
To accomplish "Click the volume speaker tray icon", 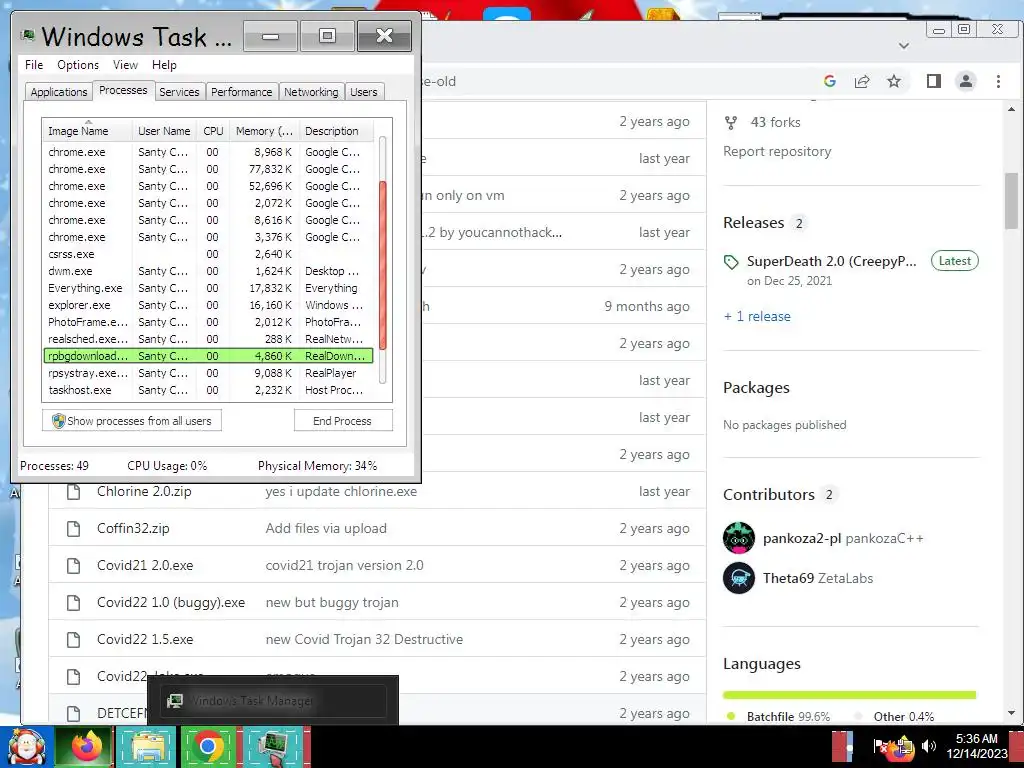I will pyautogui.click(x=928, y=745).
